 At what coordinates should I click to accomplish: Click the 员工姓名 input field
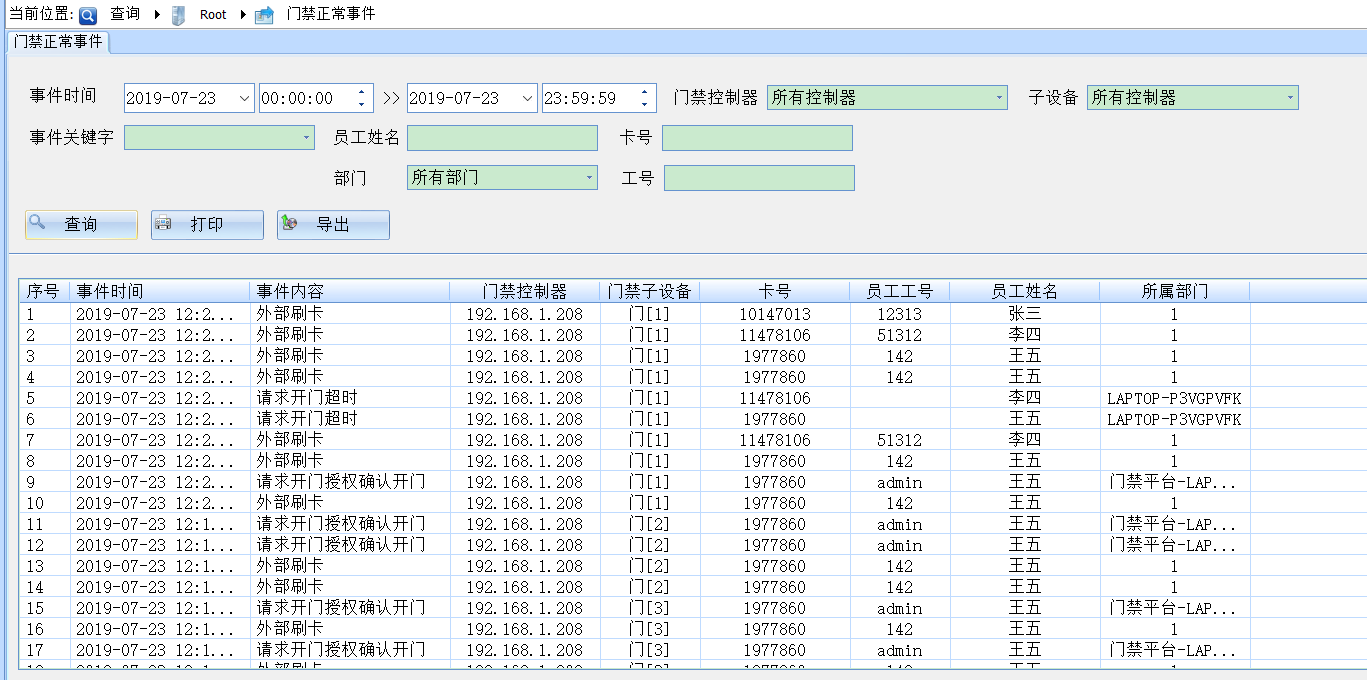pos(502,138)
